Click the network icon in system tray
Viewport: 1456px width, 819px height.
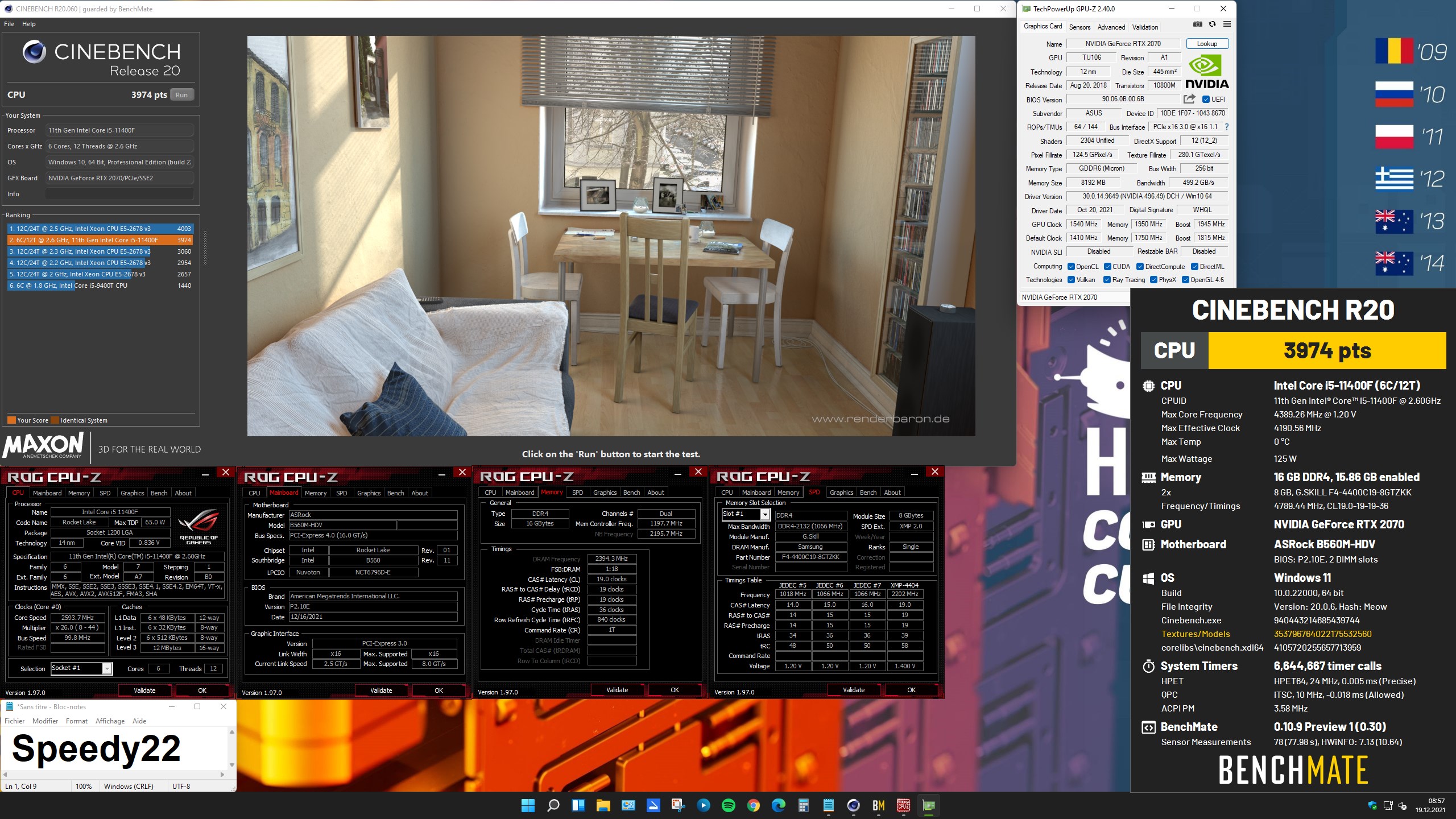point(1388,805)
